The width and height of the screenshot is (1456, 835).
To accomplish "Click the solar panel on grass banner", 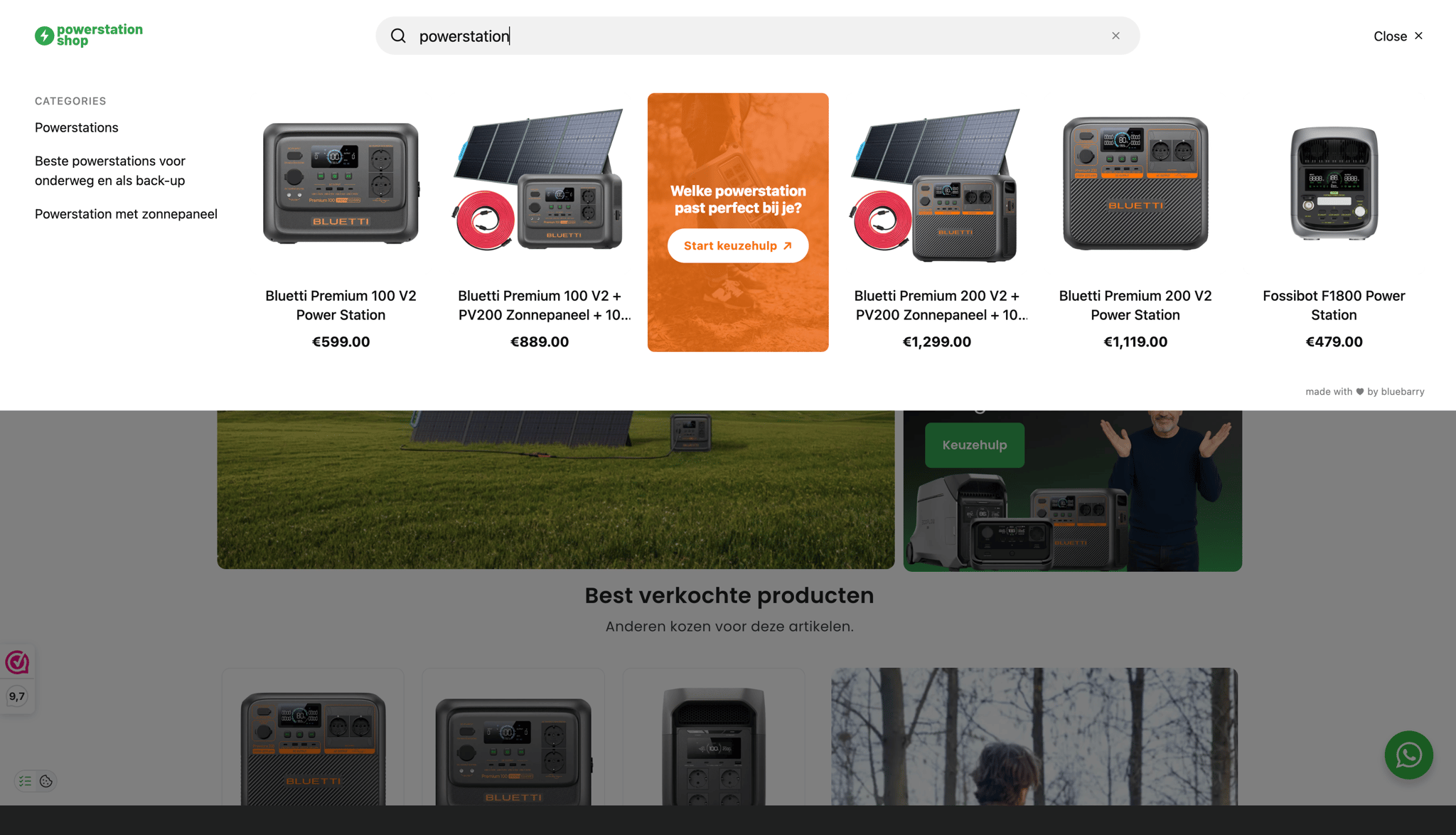I will tap(555, 489).
